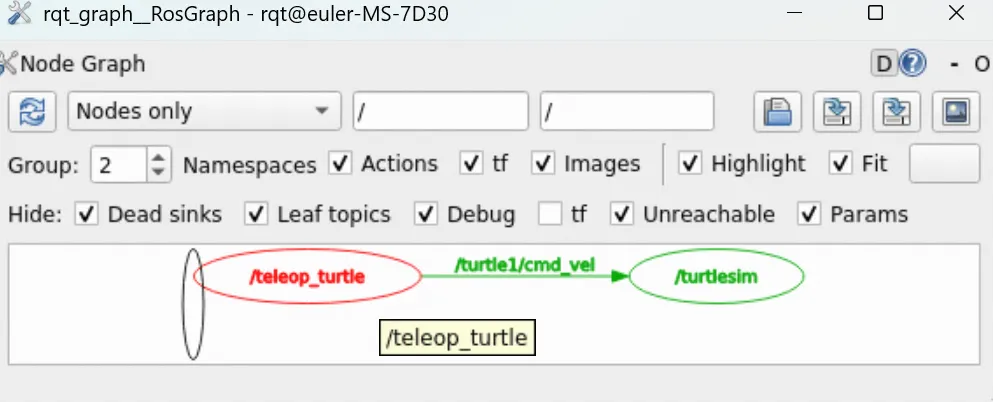Load DOT graph from file
The height and width of the screenshot is (402, 993).
click(x=777, y=112)
